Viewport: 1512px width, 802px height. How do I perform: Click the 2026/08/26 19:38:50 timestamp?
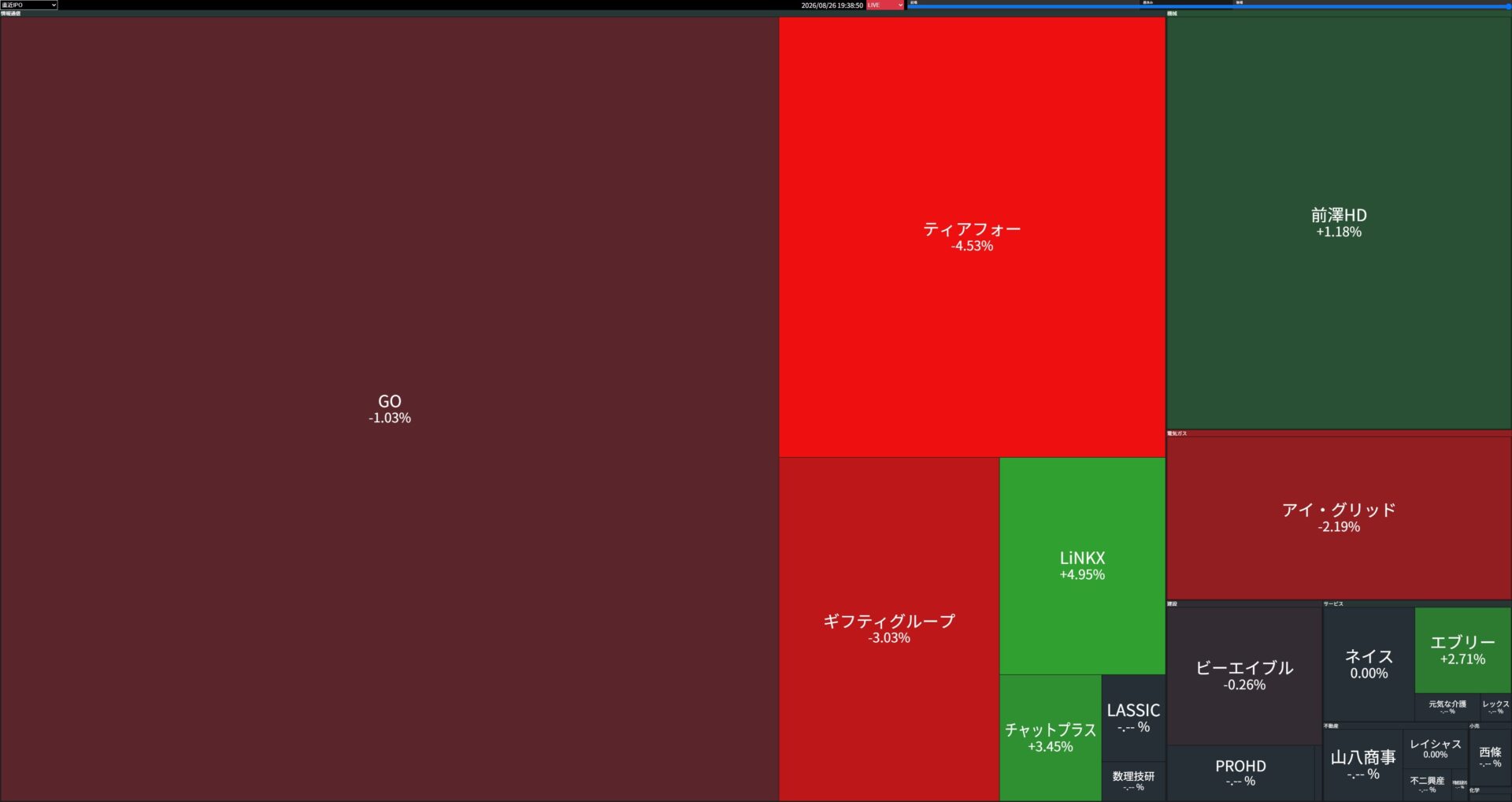[832, 6]
